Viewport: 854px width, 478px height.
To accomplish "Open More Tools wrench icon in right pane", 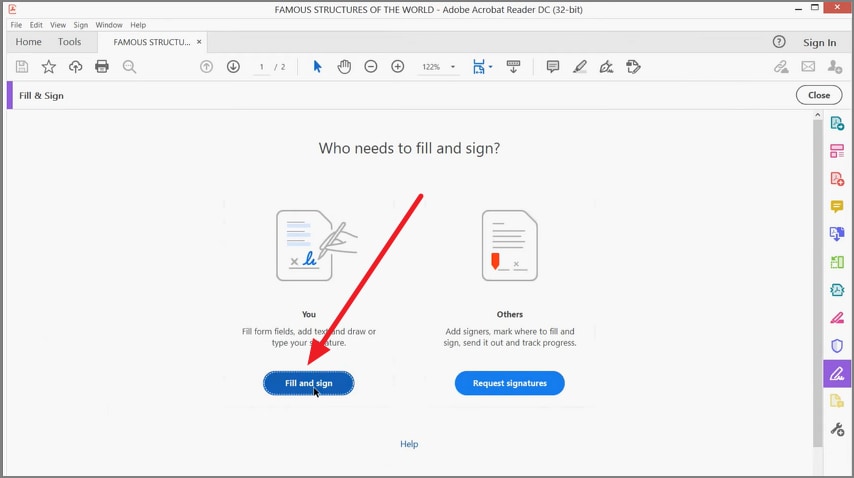I will coord(837,429).
